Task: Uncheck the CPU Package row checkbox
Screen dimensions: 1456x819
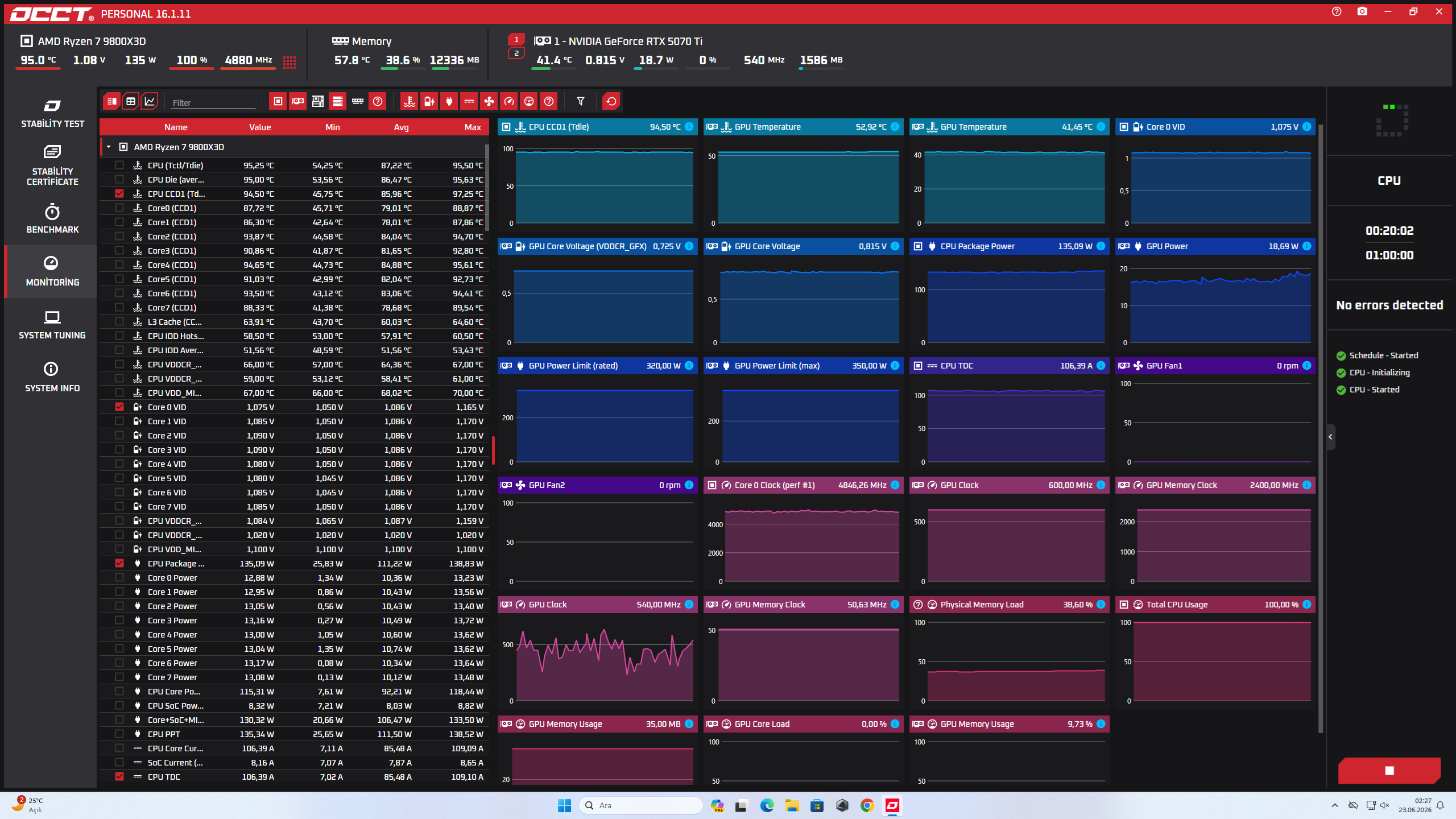Action: click(x=119, y=563)
